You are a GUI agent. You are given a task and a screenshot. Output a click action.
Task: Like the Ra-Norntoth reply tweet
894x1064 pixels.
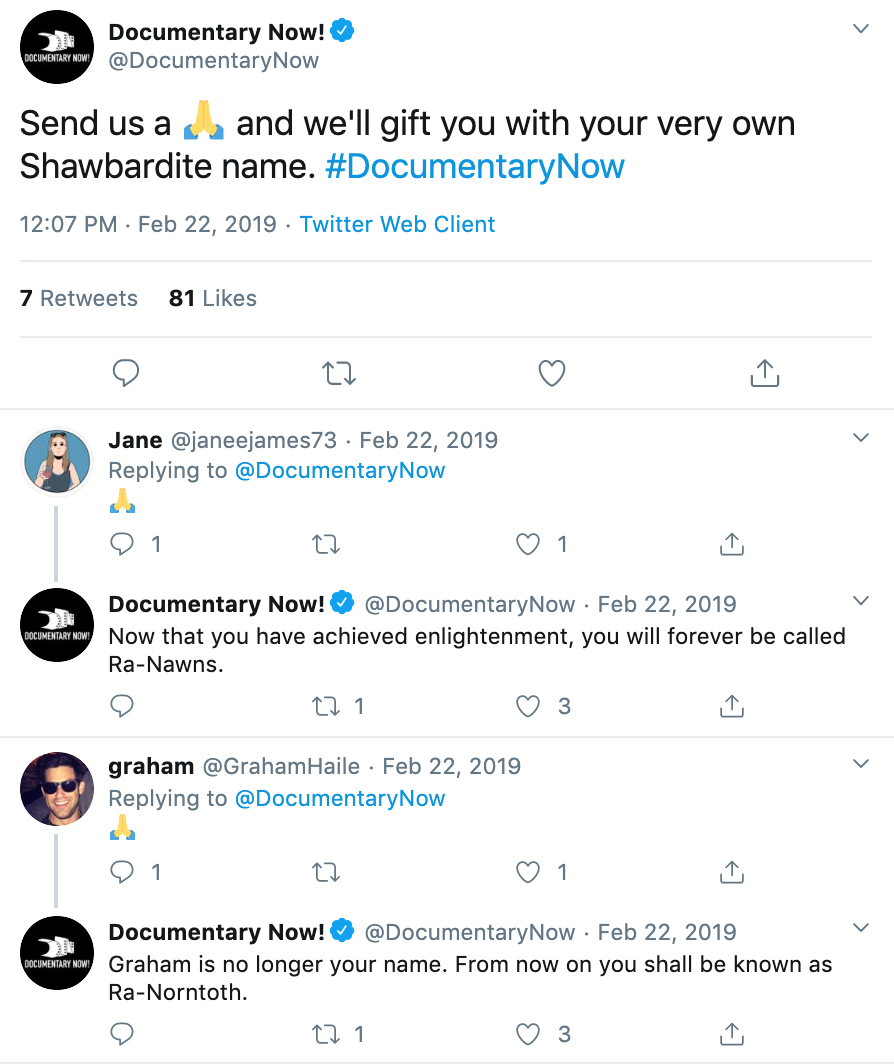pos(528,1034)
